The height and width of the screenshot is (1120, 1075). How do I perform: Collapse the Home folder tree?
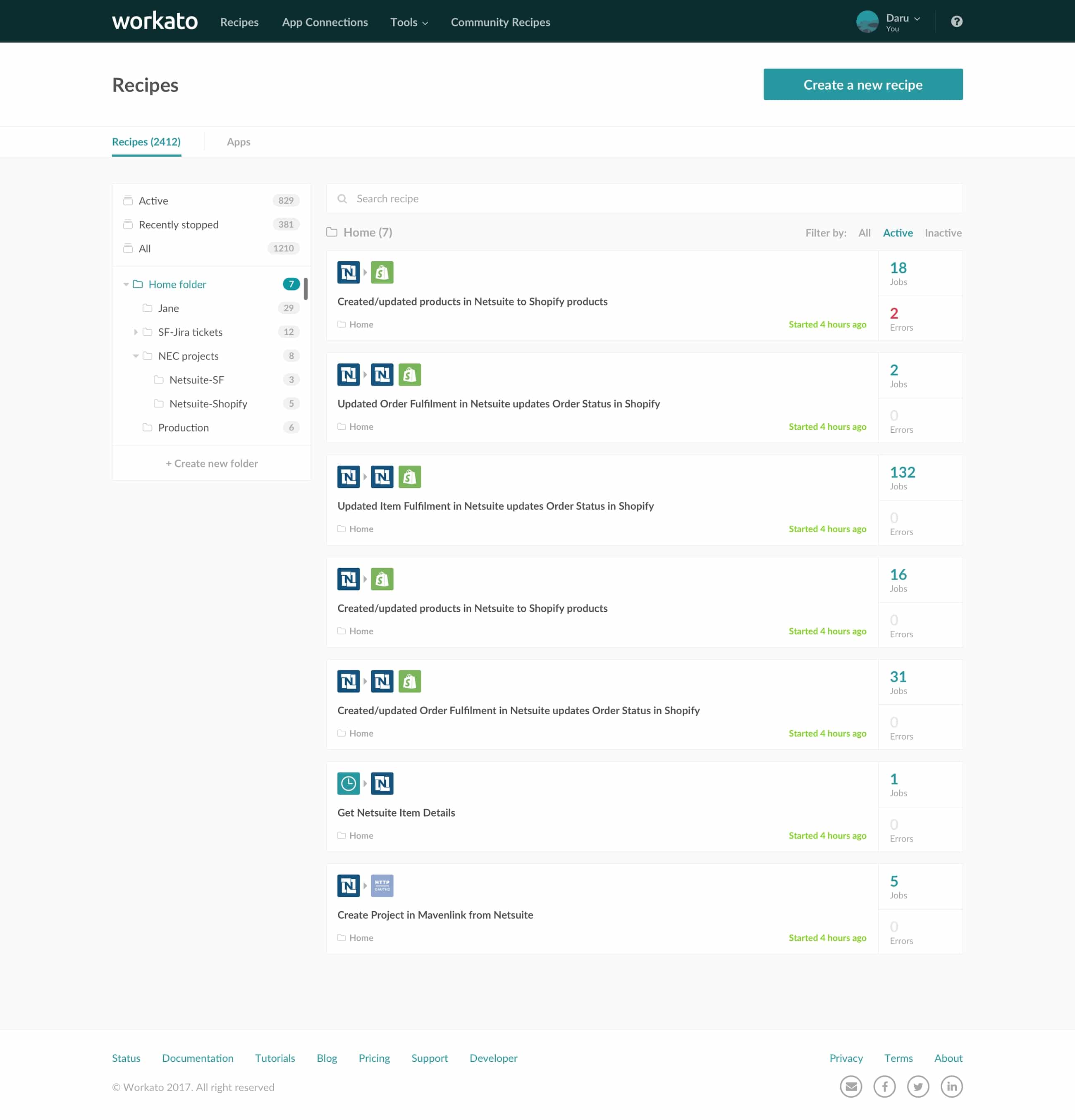pos(126,285)
